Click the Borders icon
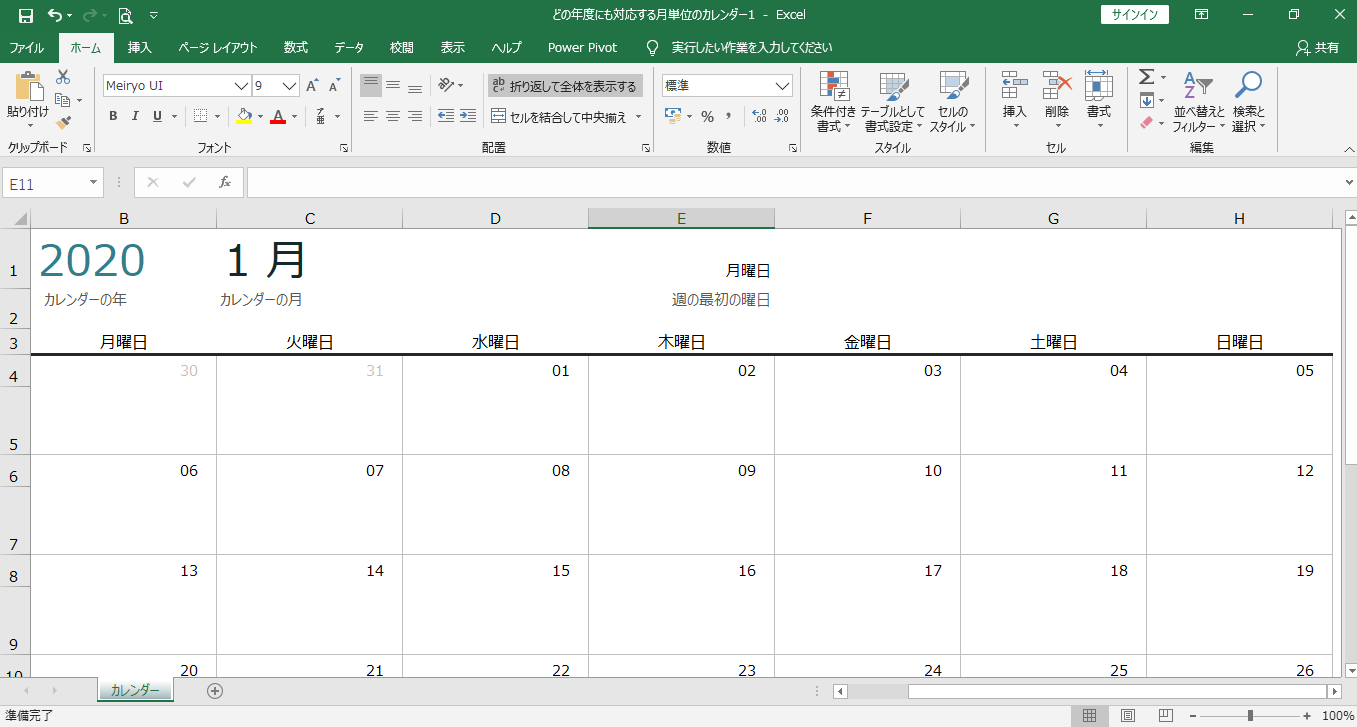The height and width of the screenshot is (727, 1357). 200,116
